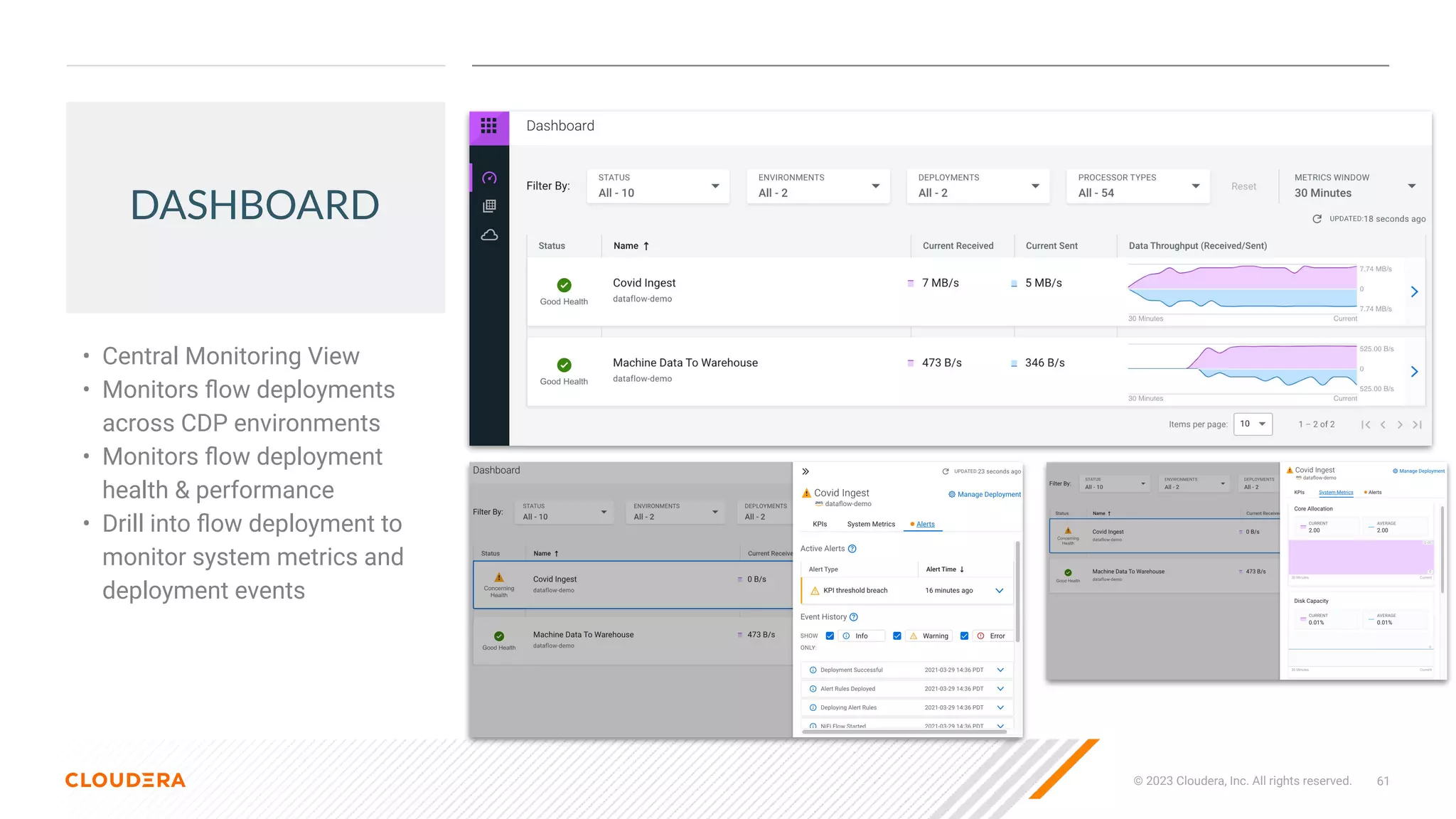Click the help icon next to Active Alerts
Image resolution: width=1456 pixels, height=819 pixels.
852,549
